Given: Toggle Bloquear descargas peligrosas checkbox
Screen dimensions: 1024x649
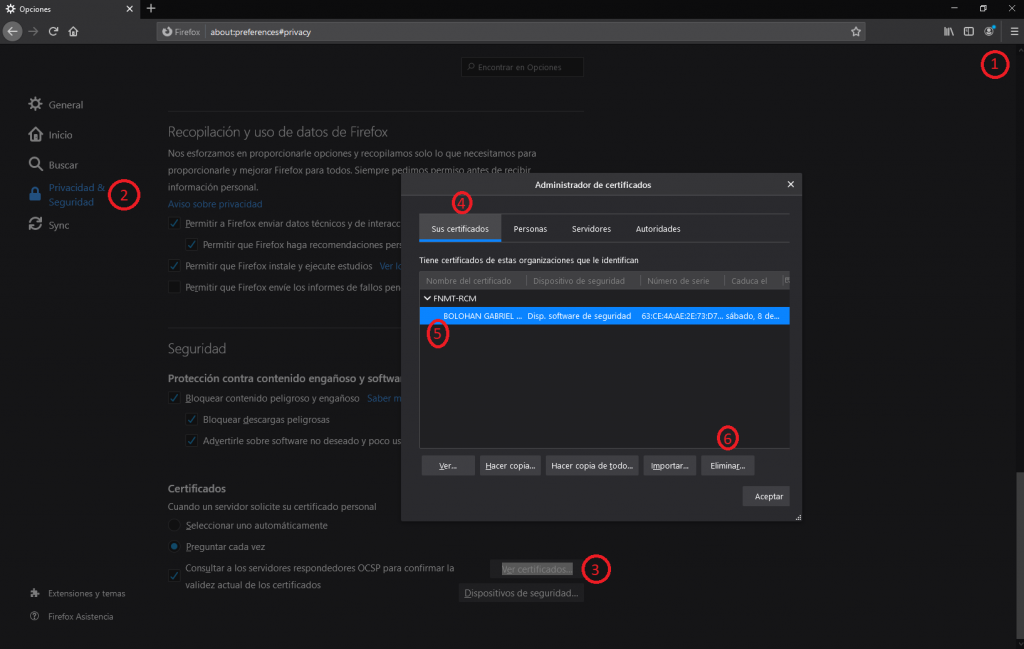Looking at the screenshot, I should pos(191,419).
